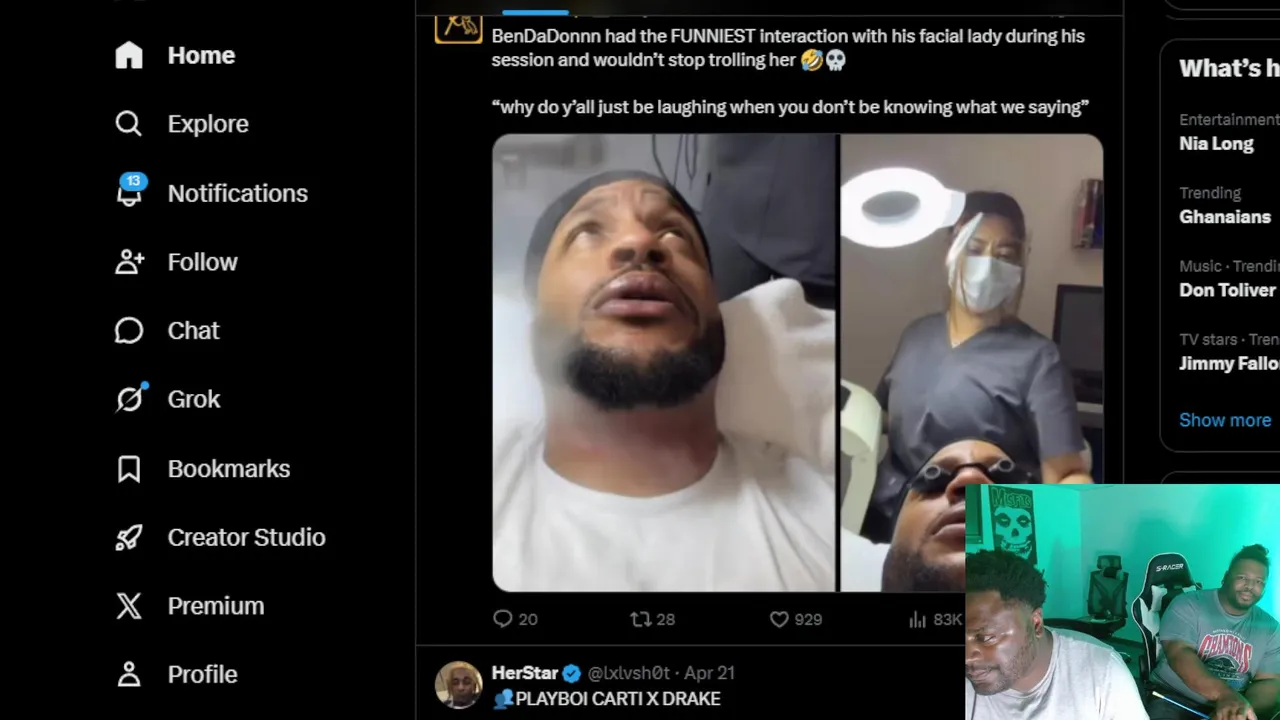Reply to the post with 20 comments
Viewport: 1280px width, 720px height.
(x=503, y=620)
